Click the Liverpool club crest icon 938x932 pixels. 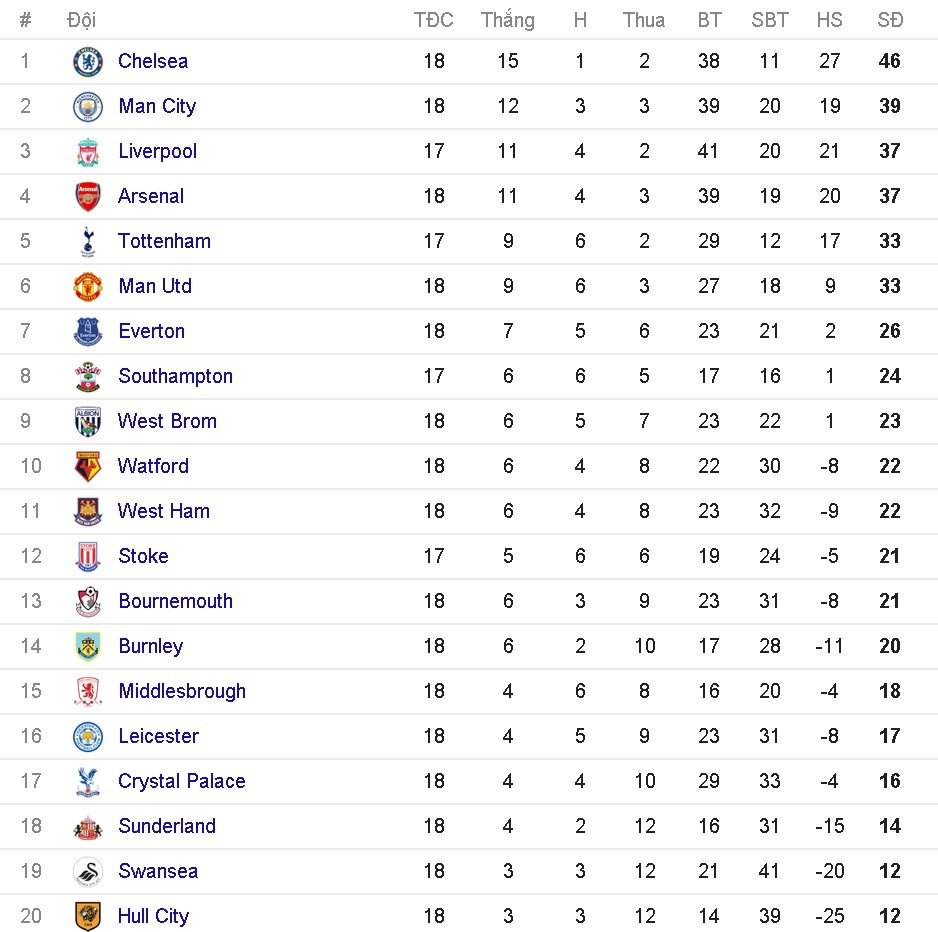pyautogui.click(x=88, y=152)
